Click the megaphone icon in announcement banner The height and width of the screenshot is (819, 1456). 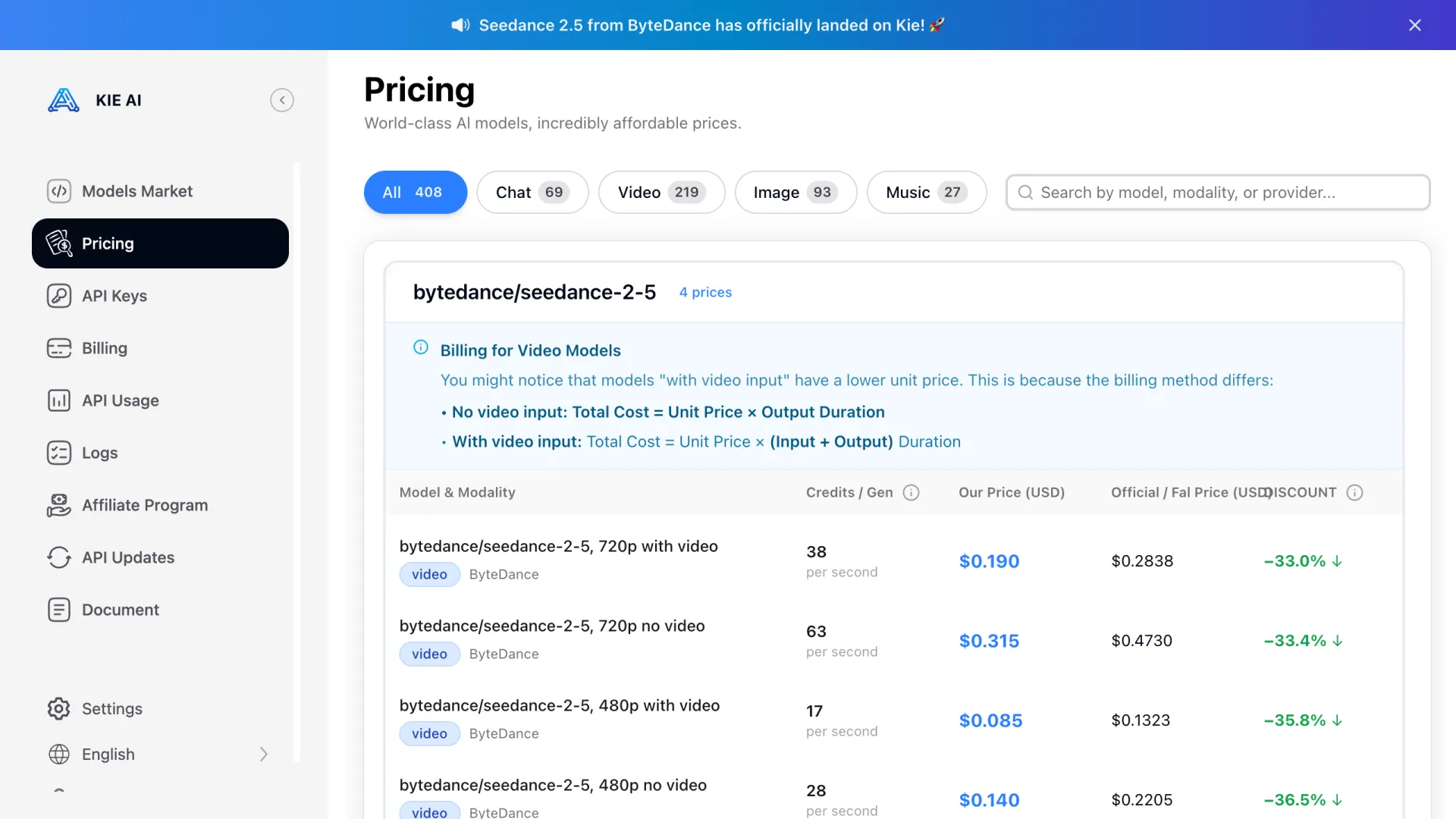click(460, 25)
